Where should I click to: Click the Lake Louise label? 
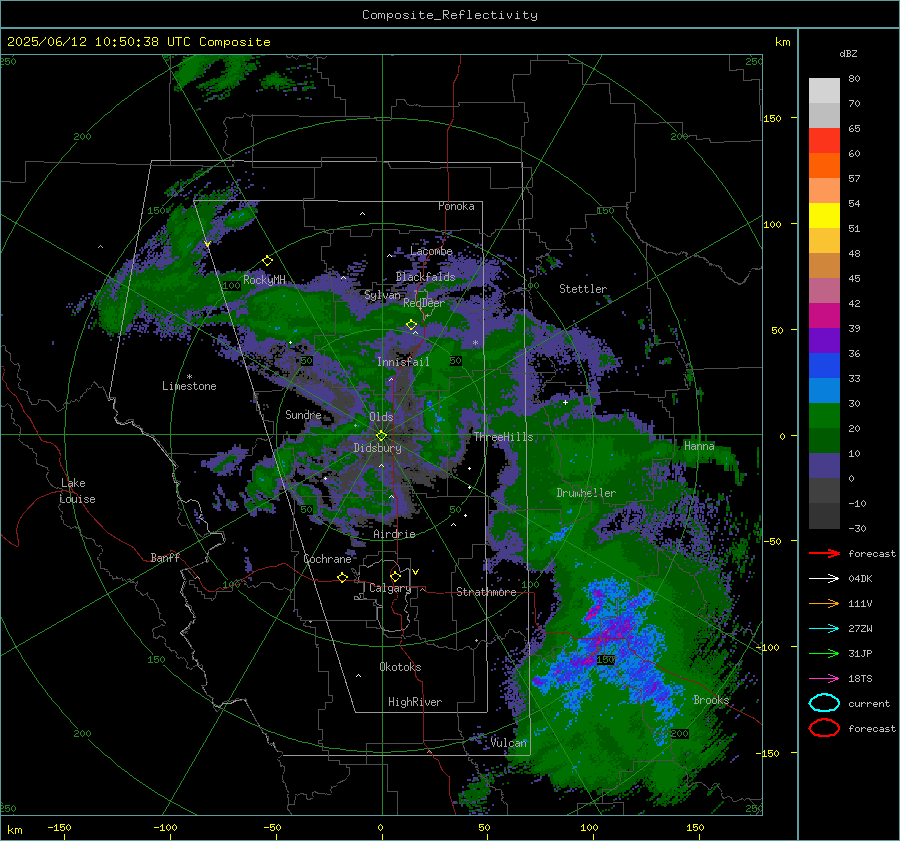click(x=77, y=491)
